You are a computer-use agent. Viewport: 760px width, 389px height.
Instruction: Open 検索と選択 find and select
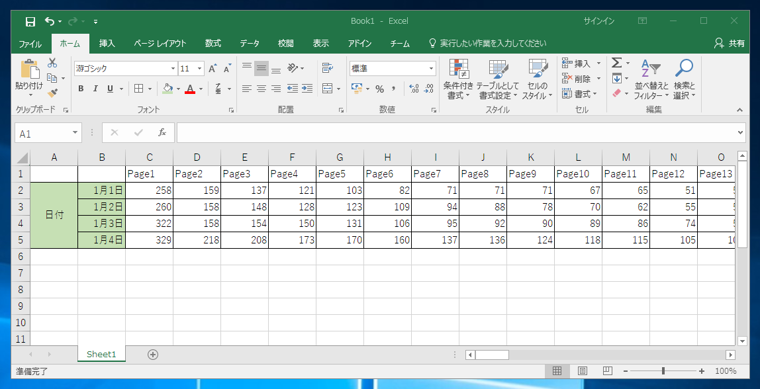[x=684, y=80]
